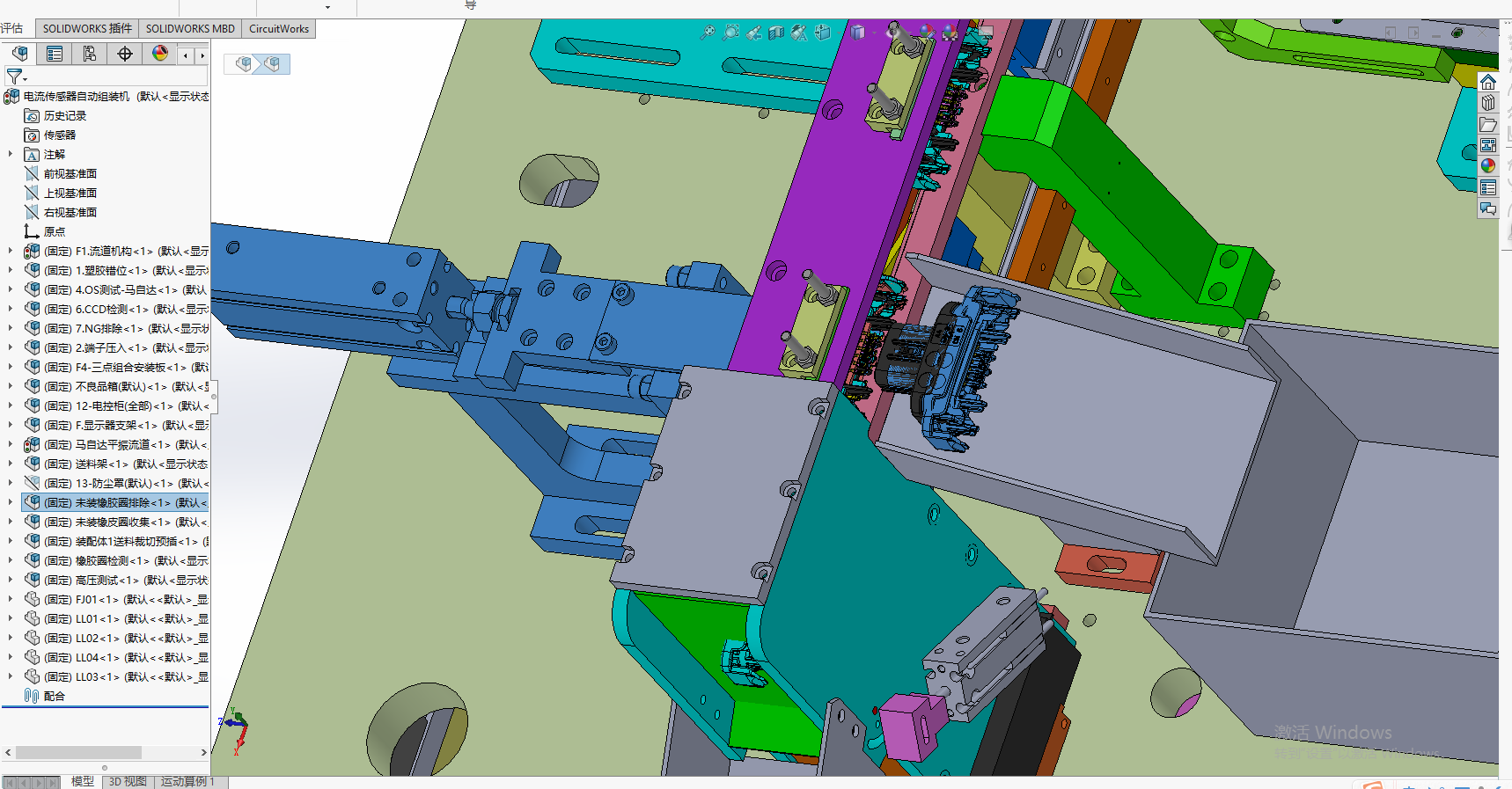Click the Zoom to Area icon
This screenshot has height=789, width=1512.
(730, 33)
